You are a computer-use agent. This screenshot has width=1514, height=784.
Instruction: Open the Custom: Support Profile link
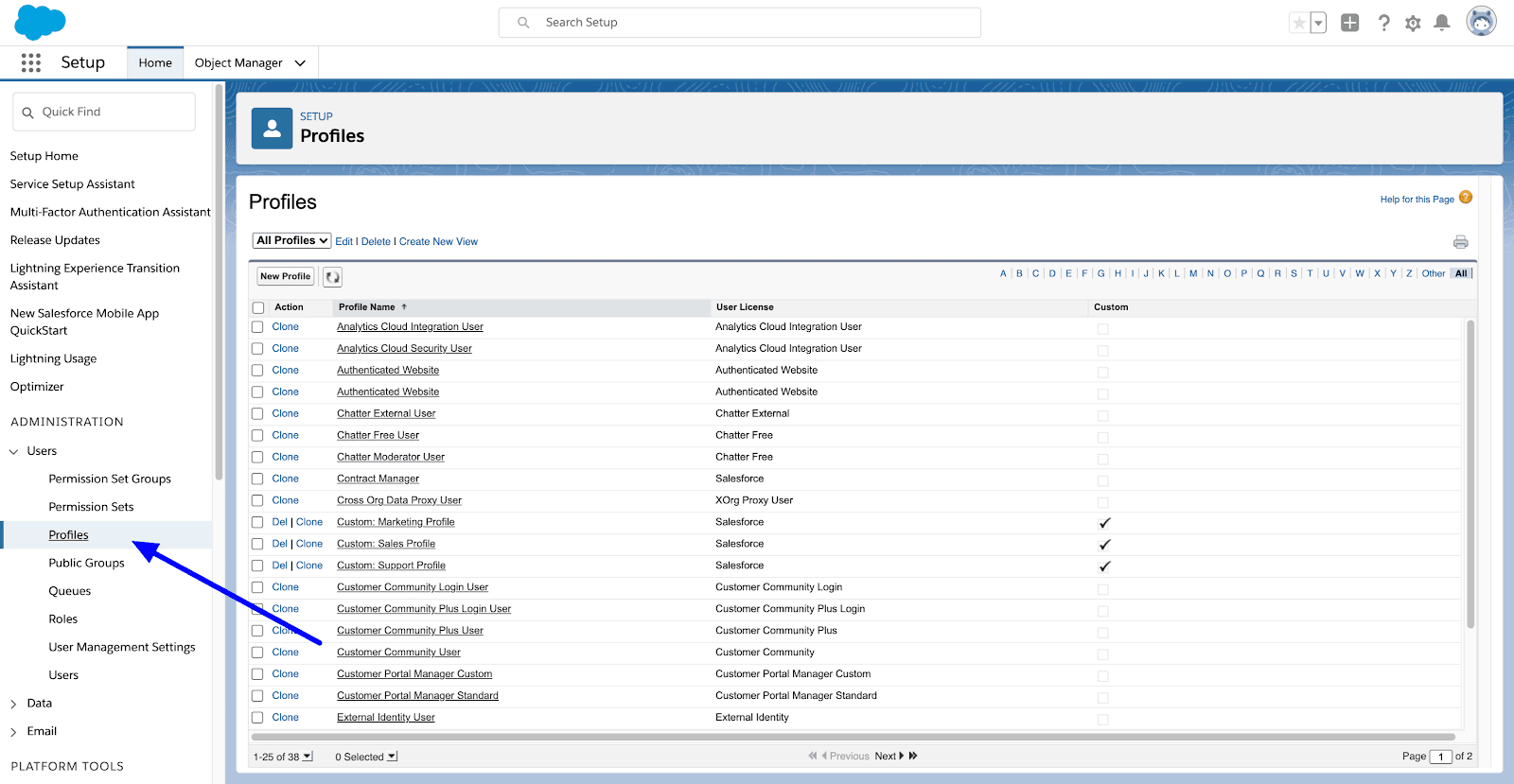pos(391,566)
